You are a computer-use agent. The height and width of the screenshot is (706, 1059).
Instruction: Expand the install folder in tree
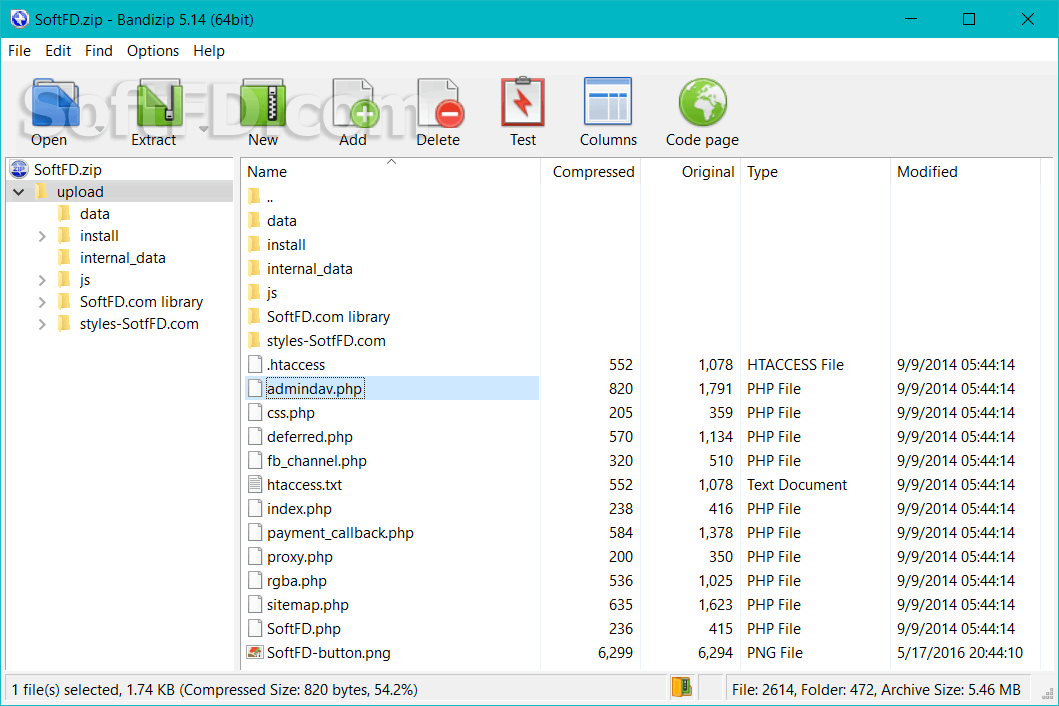pyautogui.click(x=42, y=236)
